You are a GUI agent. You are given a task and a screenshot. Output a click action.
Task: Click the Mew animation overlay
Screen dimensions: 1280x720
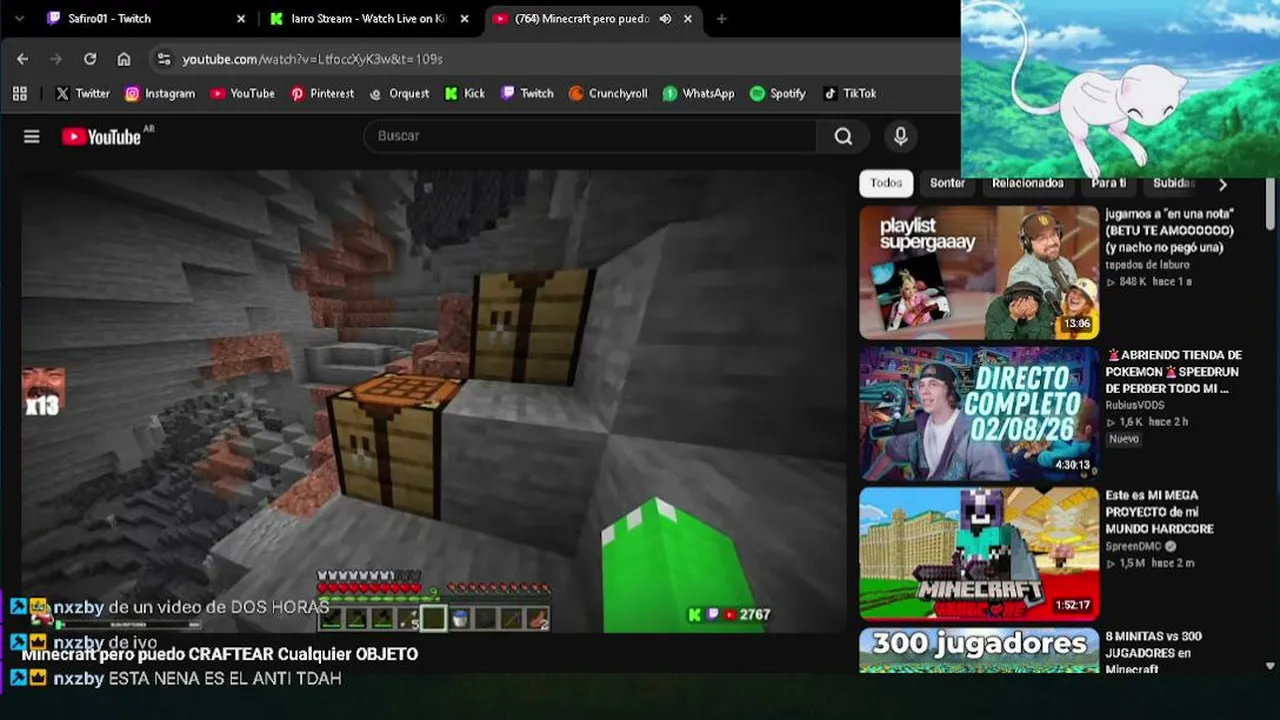1120,89
